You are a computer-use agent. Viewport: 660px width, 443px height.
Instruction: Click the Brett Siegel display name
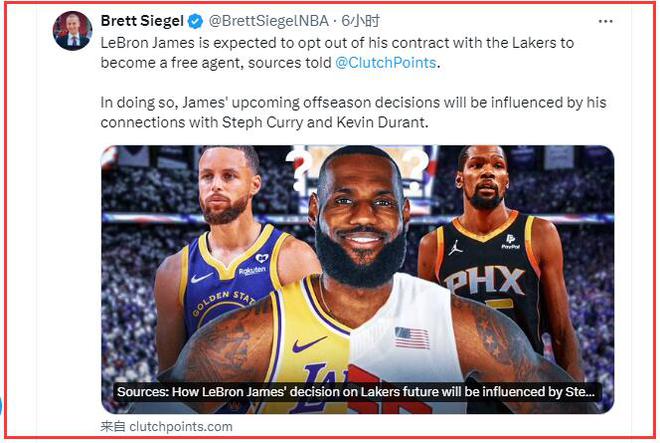click(x=142, y=21)
